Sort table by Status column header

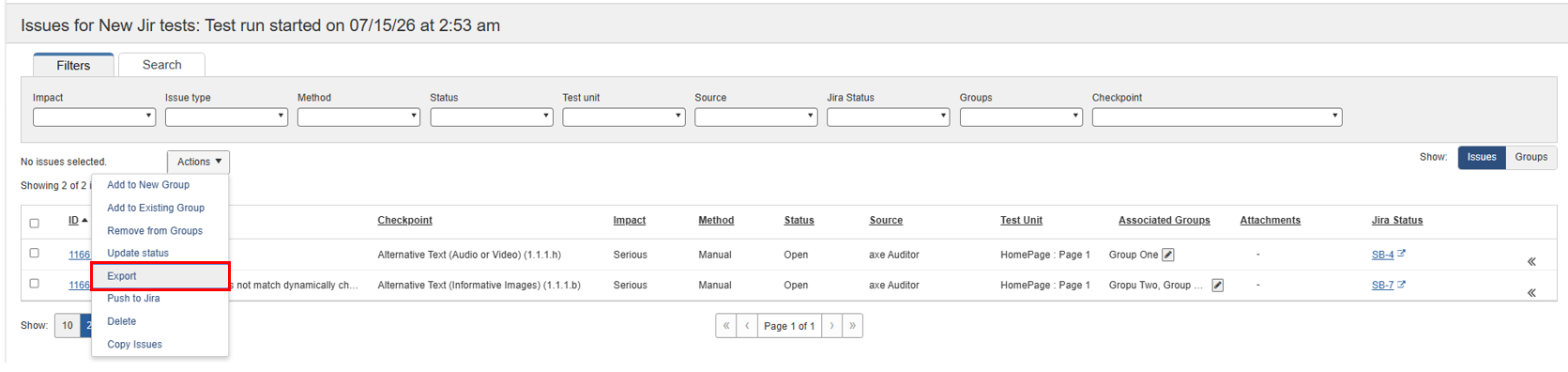point(799,220)
